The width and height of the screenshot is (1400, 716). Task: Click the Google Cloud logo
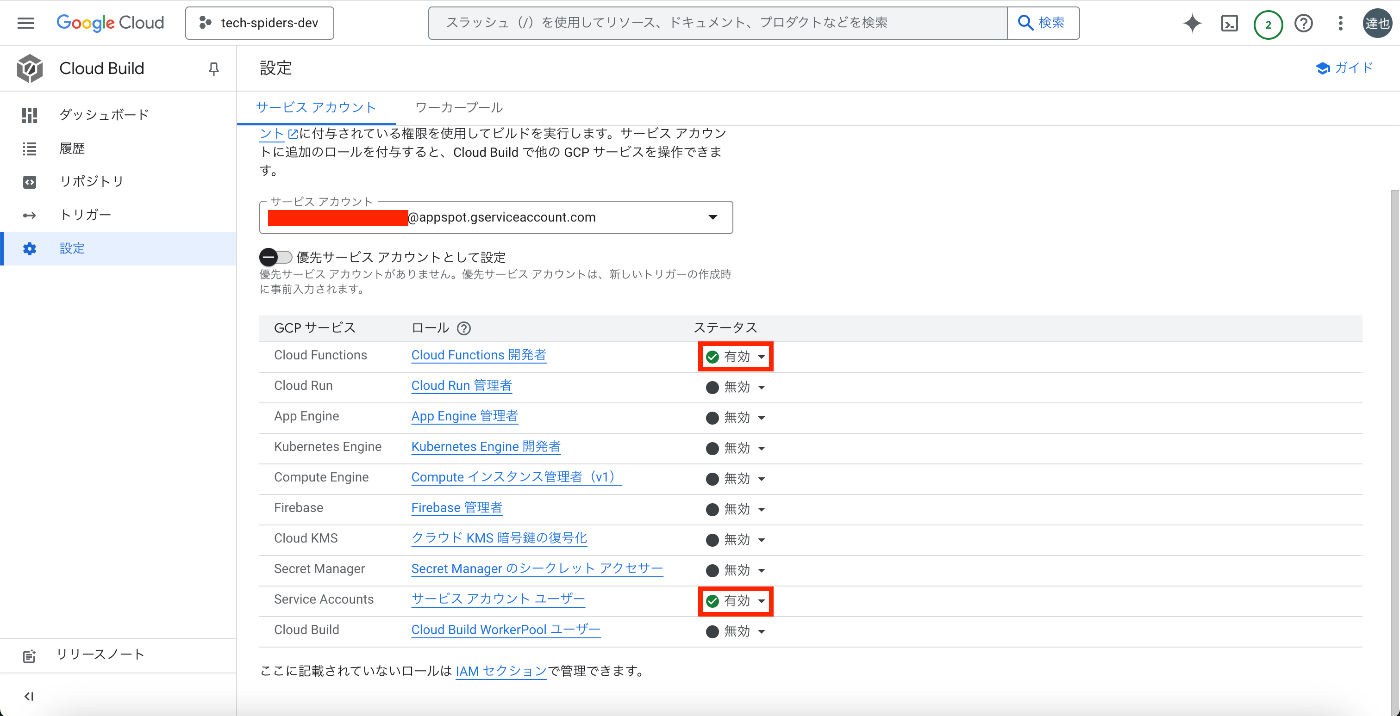(x=110, y=23)
